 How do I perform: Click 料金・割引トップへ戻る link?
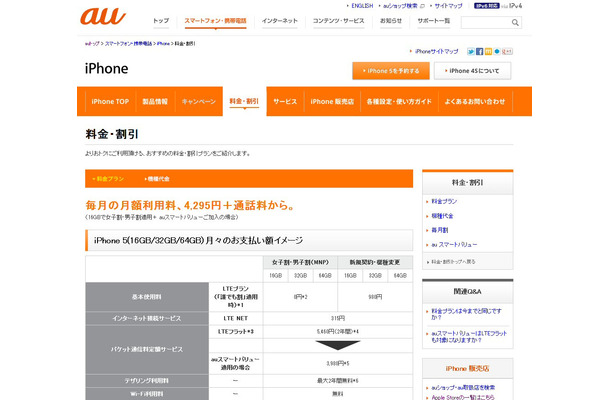(453, 262)
